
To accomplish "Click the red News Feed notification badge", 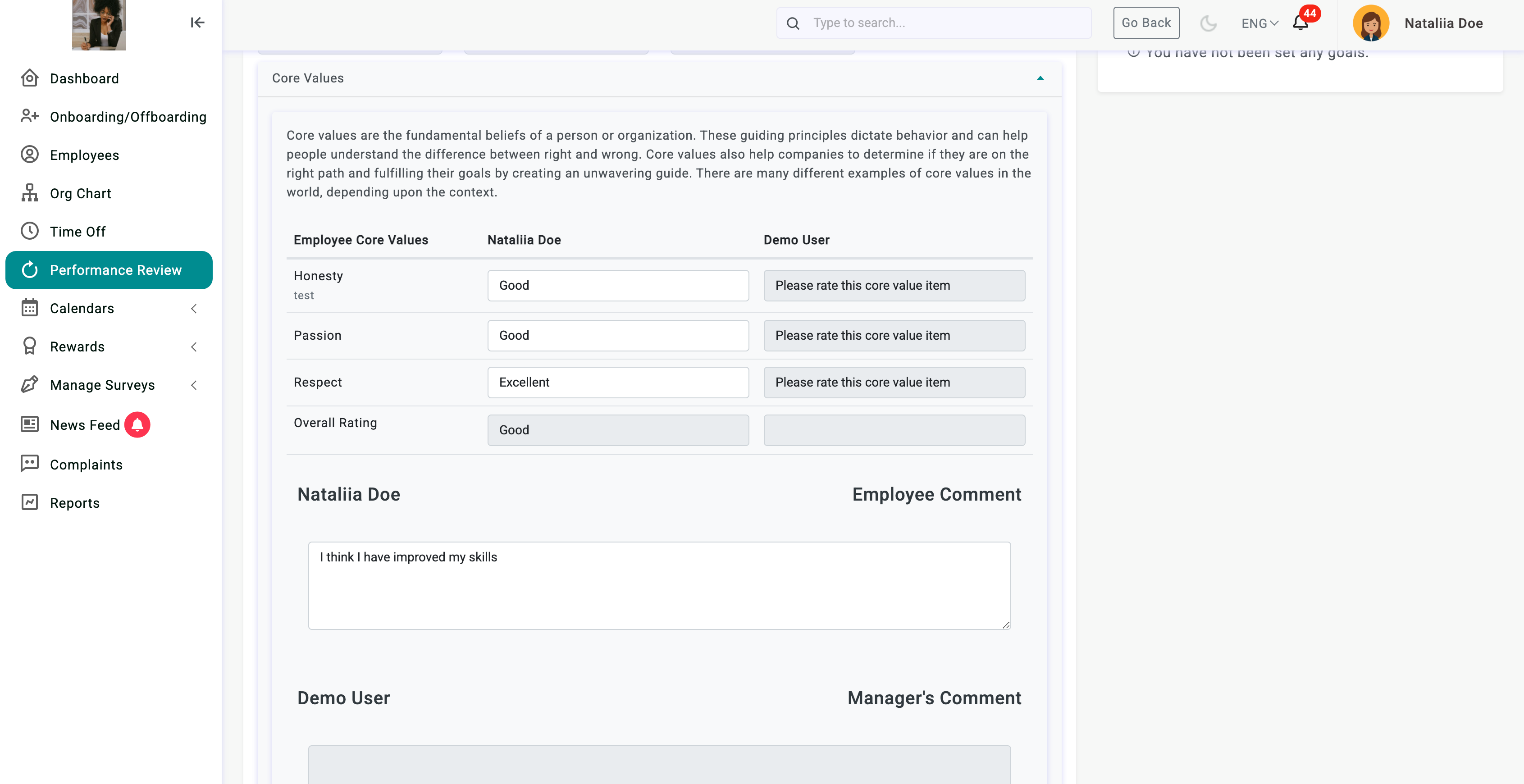I will tap(137, 425).
